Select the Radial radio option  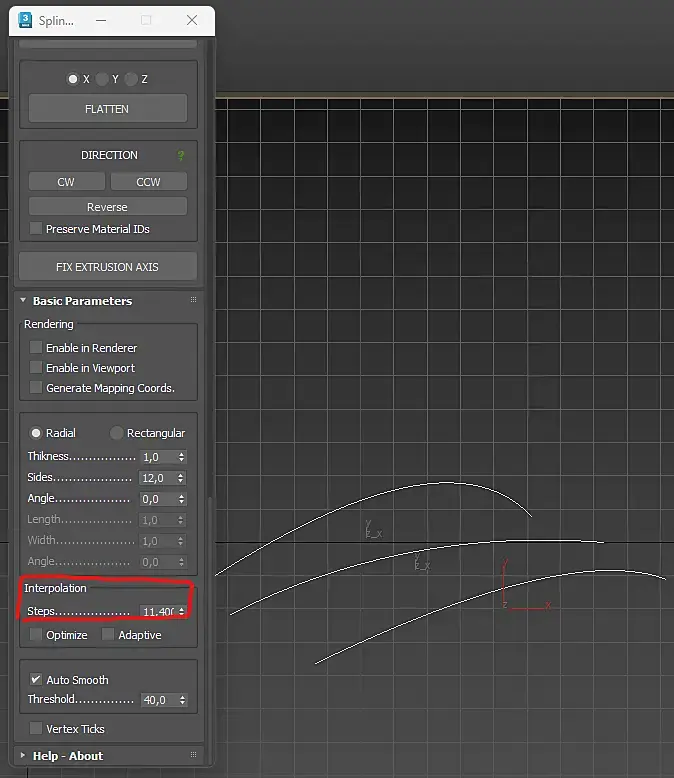(36, 433)
